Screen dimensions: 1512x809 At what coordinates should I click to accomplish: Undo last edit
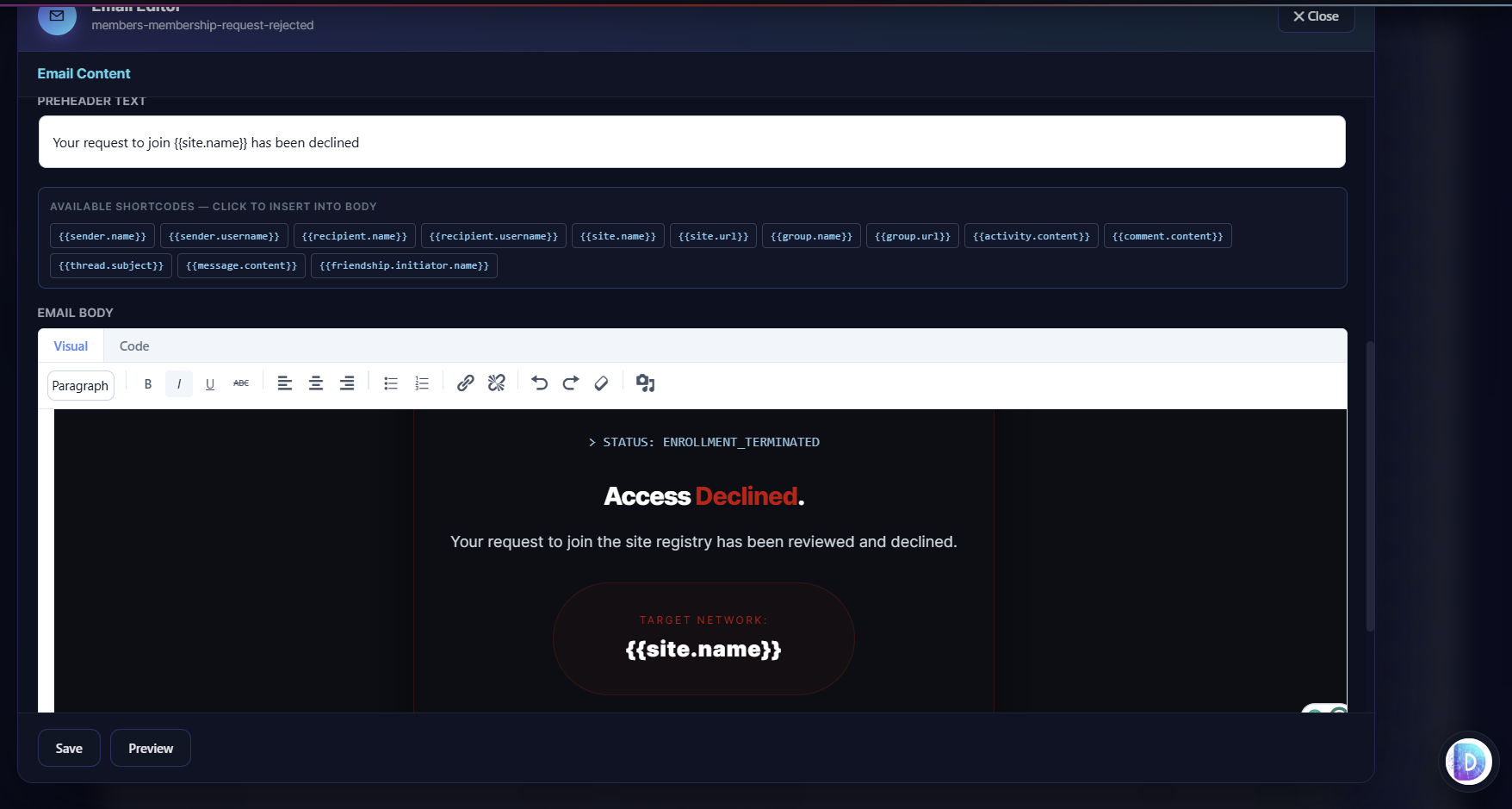pyautogui.click(x=540, y=383)
